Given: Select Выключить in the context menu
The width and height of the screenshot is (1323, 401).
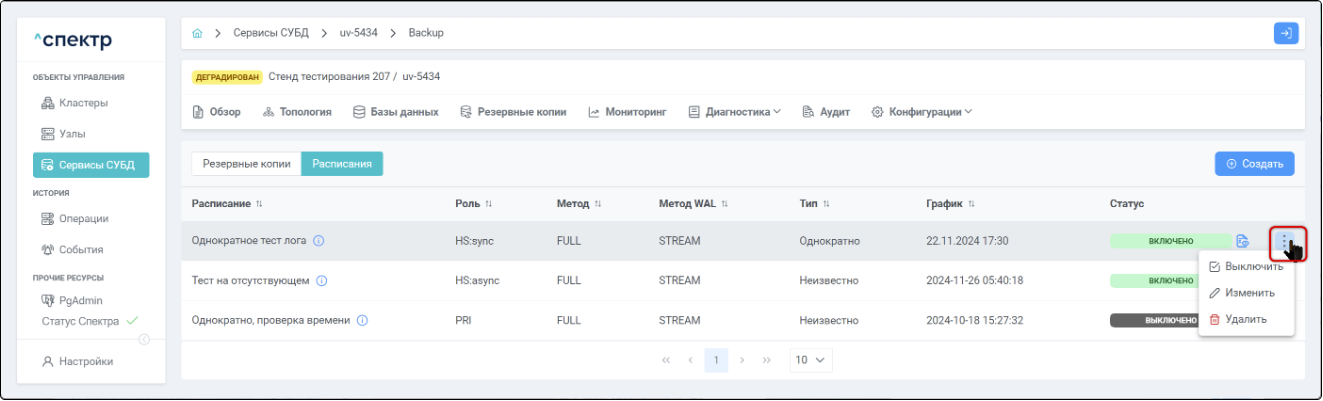Looking at the screenshot, I should (x=1246, y=267).
